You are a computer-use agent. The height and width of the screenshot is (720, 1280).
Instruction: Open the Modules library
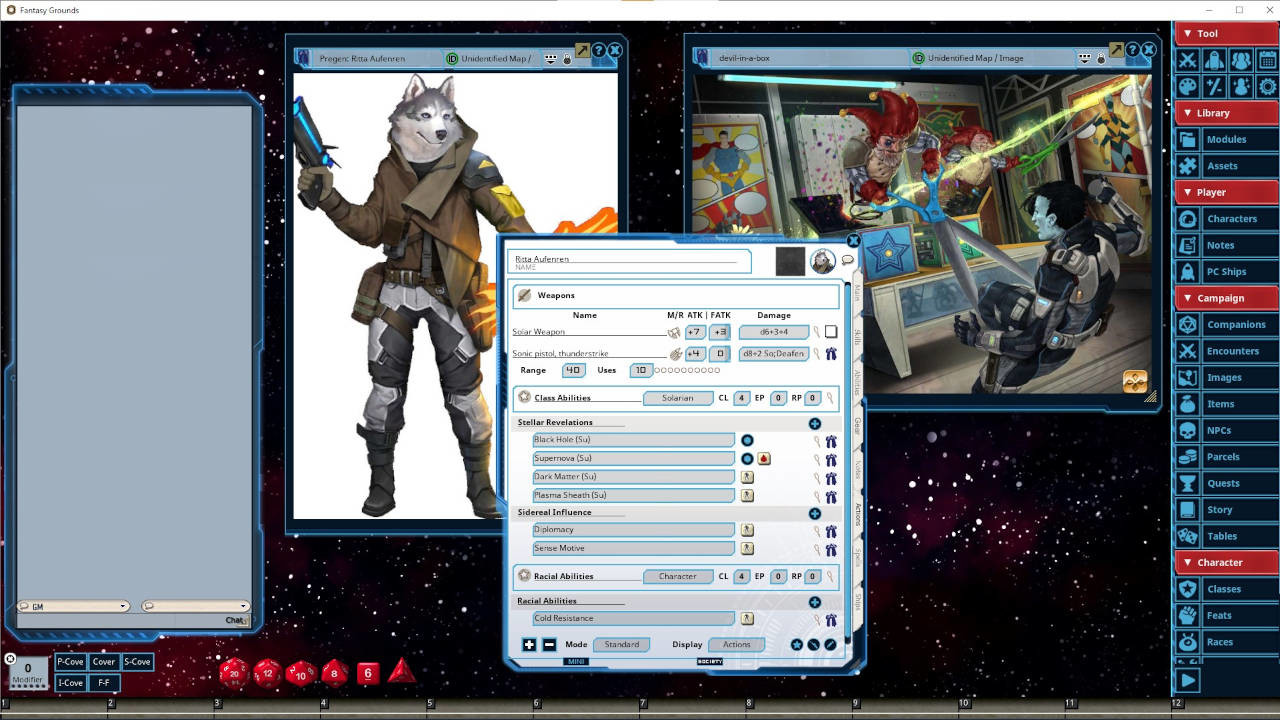tap(1226, 139)
